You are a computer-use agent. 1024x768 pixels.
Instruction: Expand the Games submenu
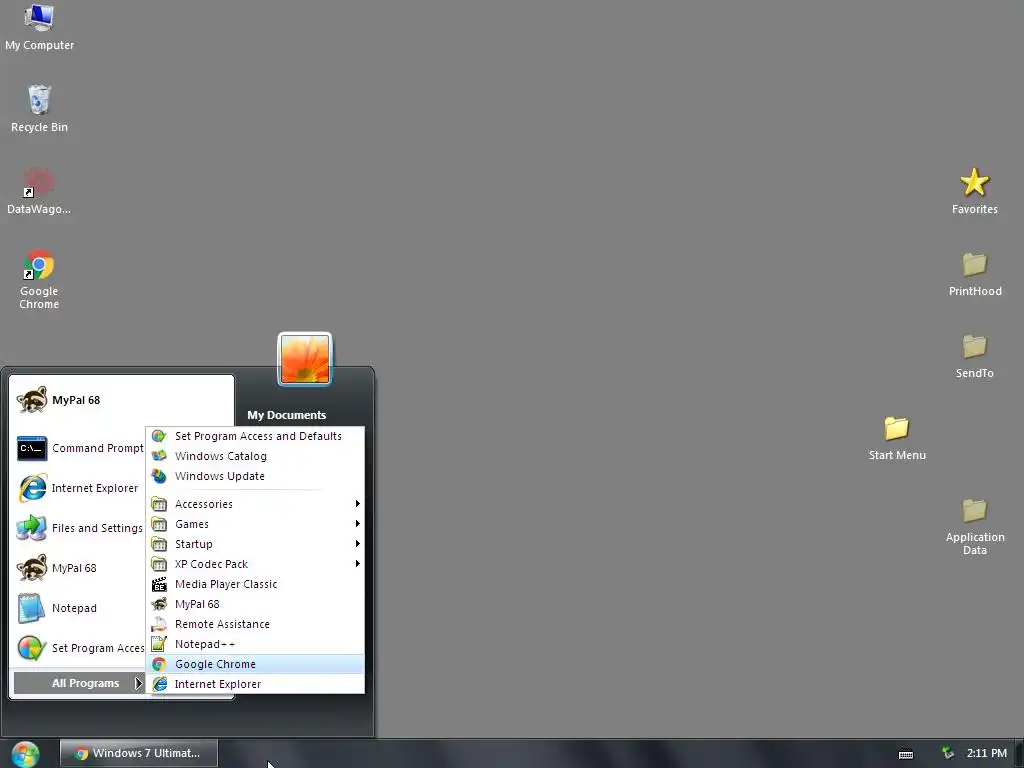255,524
